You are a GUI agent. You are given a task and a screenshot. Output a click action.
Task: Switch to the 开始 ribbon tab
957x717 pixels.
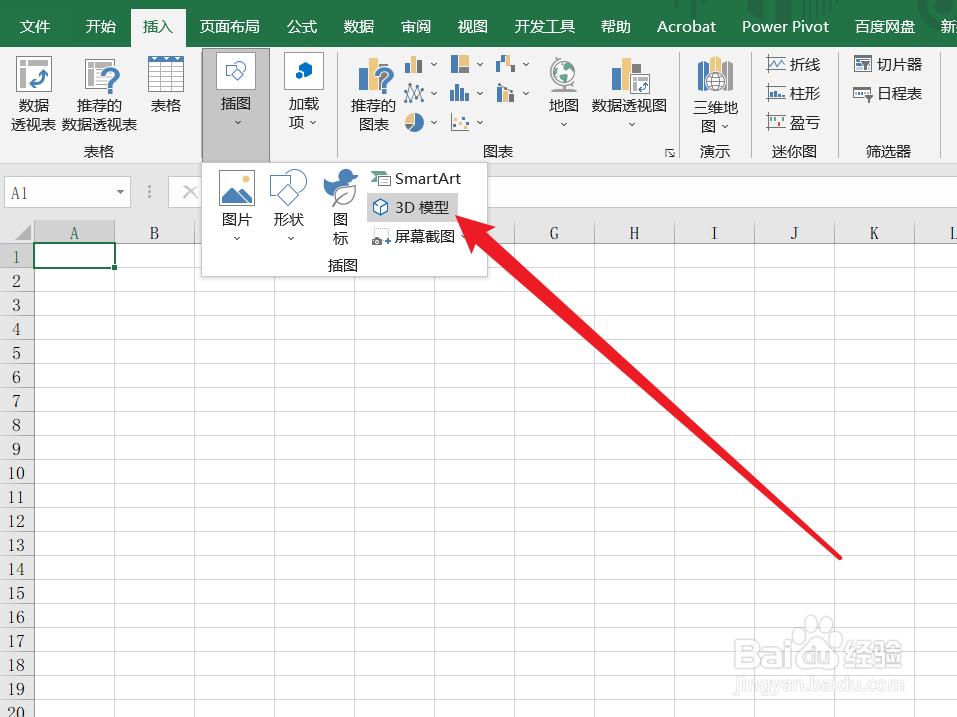pyautogui.click(x=99, y=26)
